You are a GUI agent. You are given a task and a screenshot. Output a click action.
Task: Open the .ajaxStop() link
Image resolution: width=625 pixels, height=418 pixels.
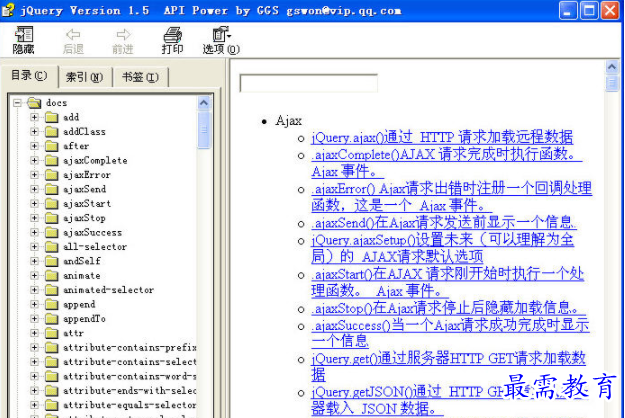pyautogui.click(x=448, y=308)
